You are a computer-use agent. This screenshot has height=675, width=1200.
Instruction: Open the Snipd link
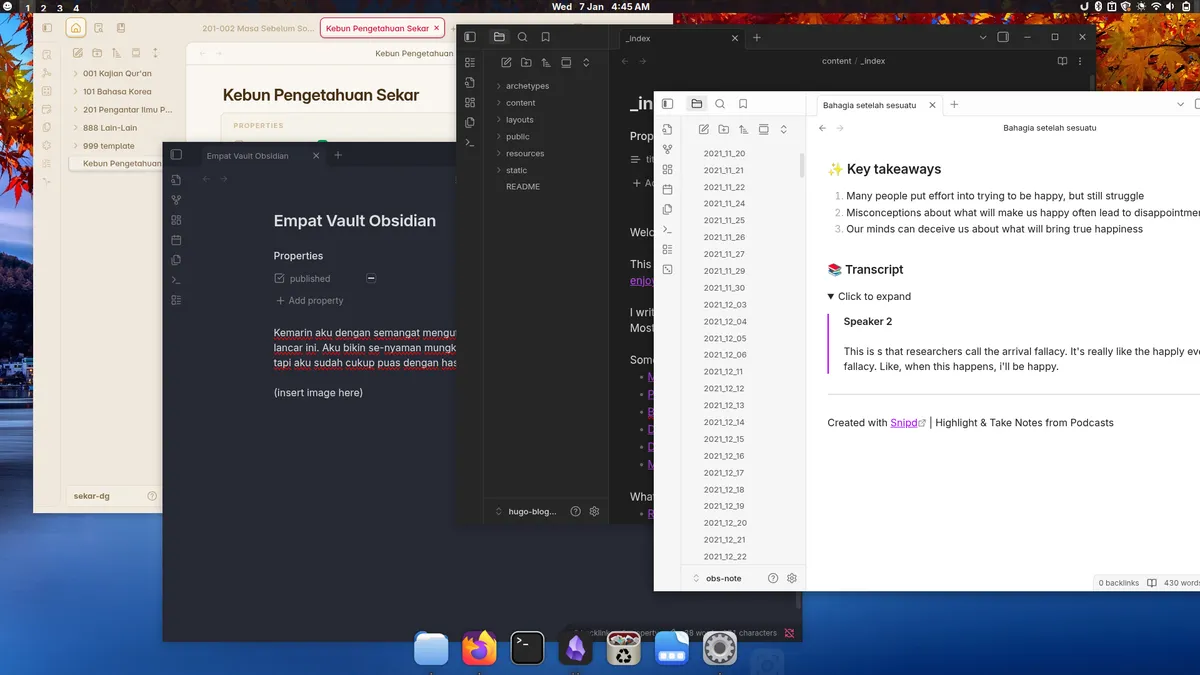[903, 423]
